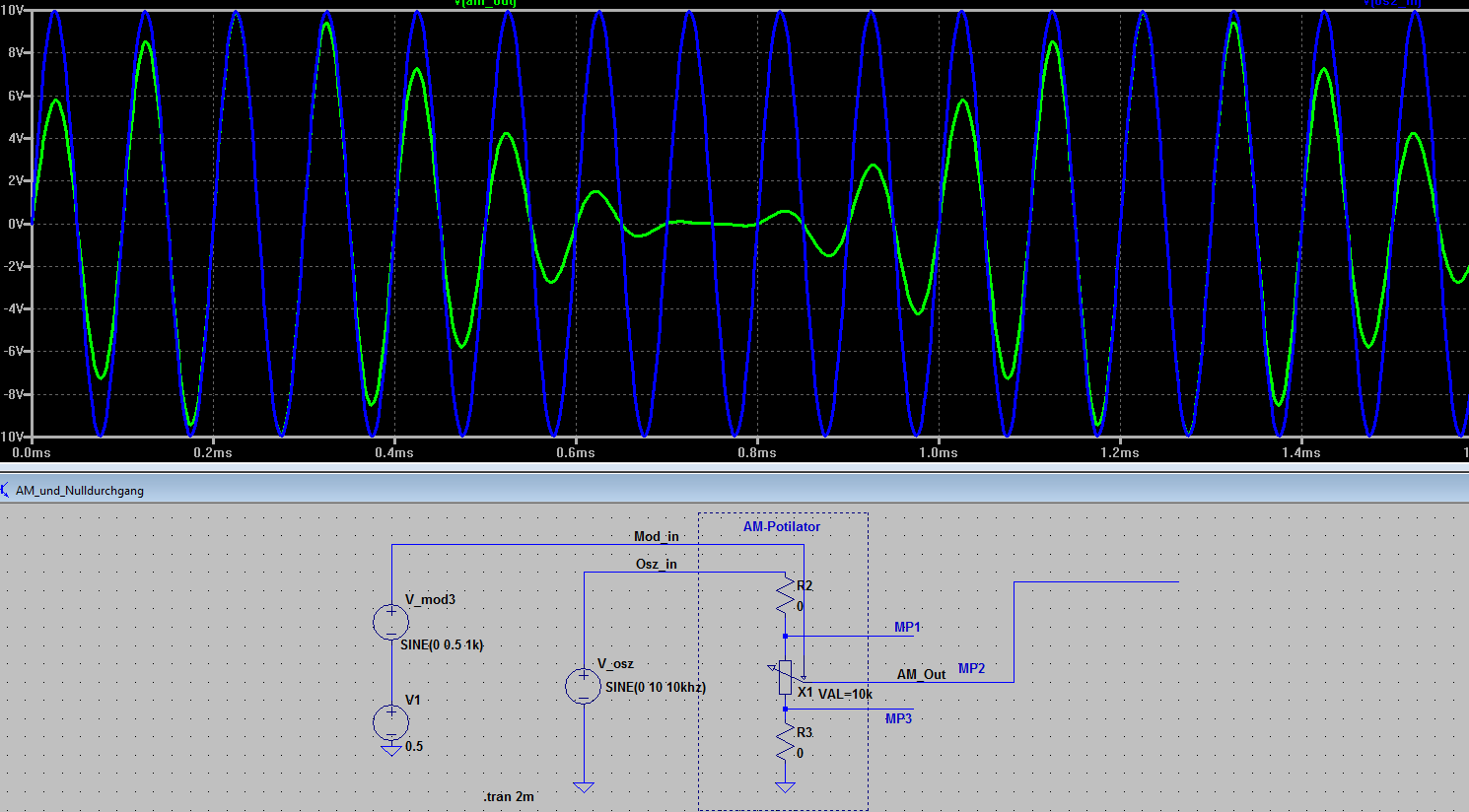
Task: Activate the AM_und_Nulldurchgang schematic window title
Action: pyautogui.click(x=80, y=490)
